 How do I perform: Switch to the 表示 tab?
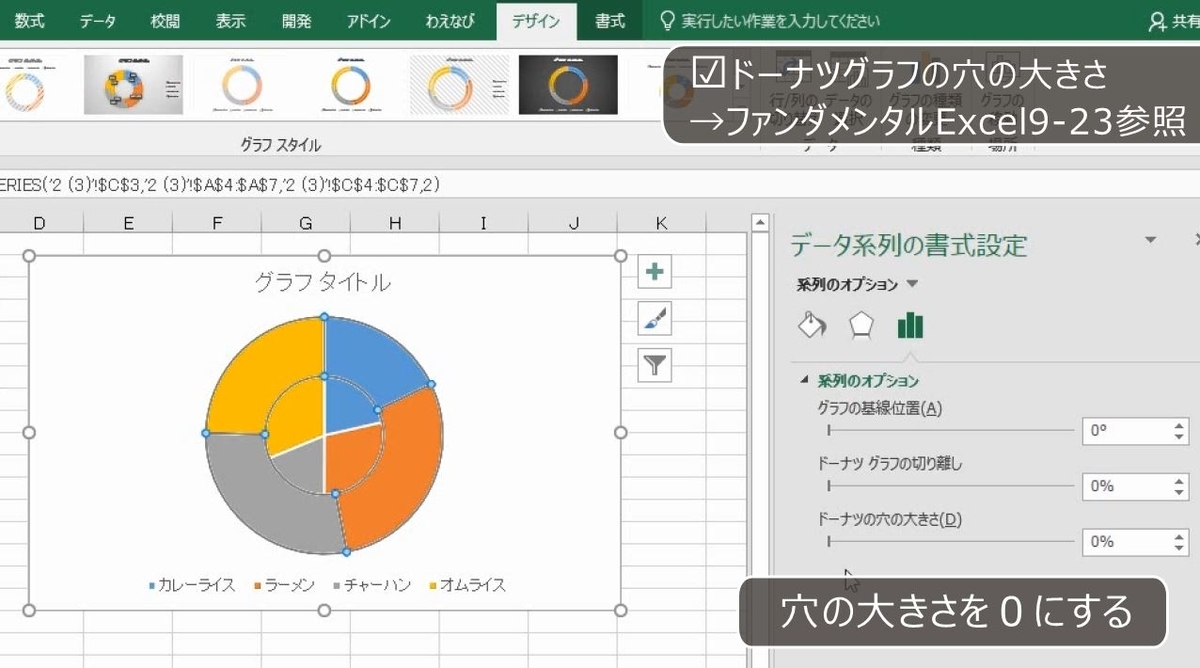point(231,20)
